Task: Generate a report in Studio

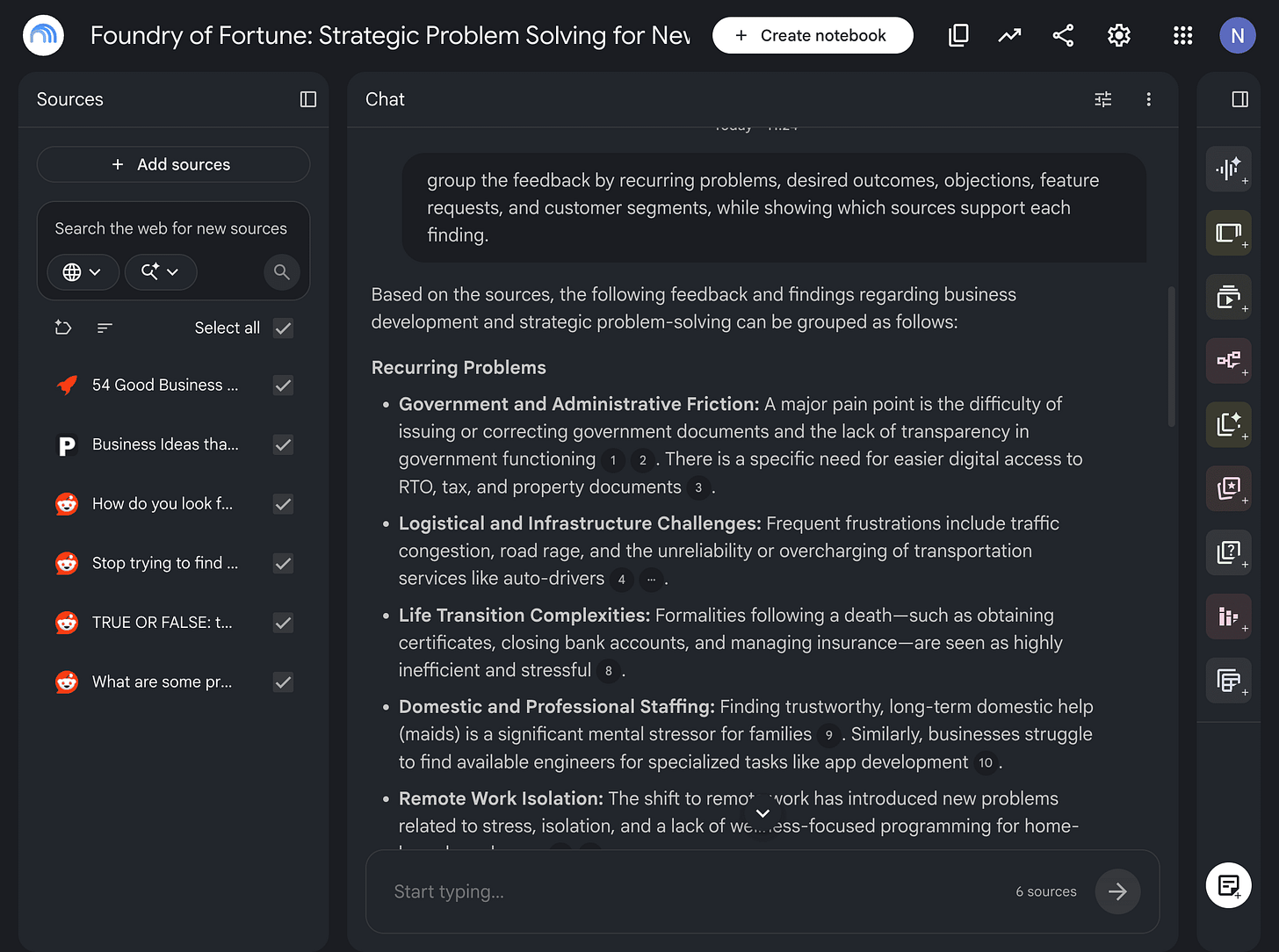Action: tap(1228, 424)
